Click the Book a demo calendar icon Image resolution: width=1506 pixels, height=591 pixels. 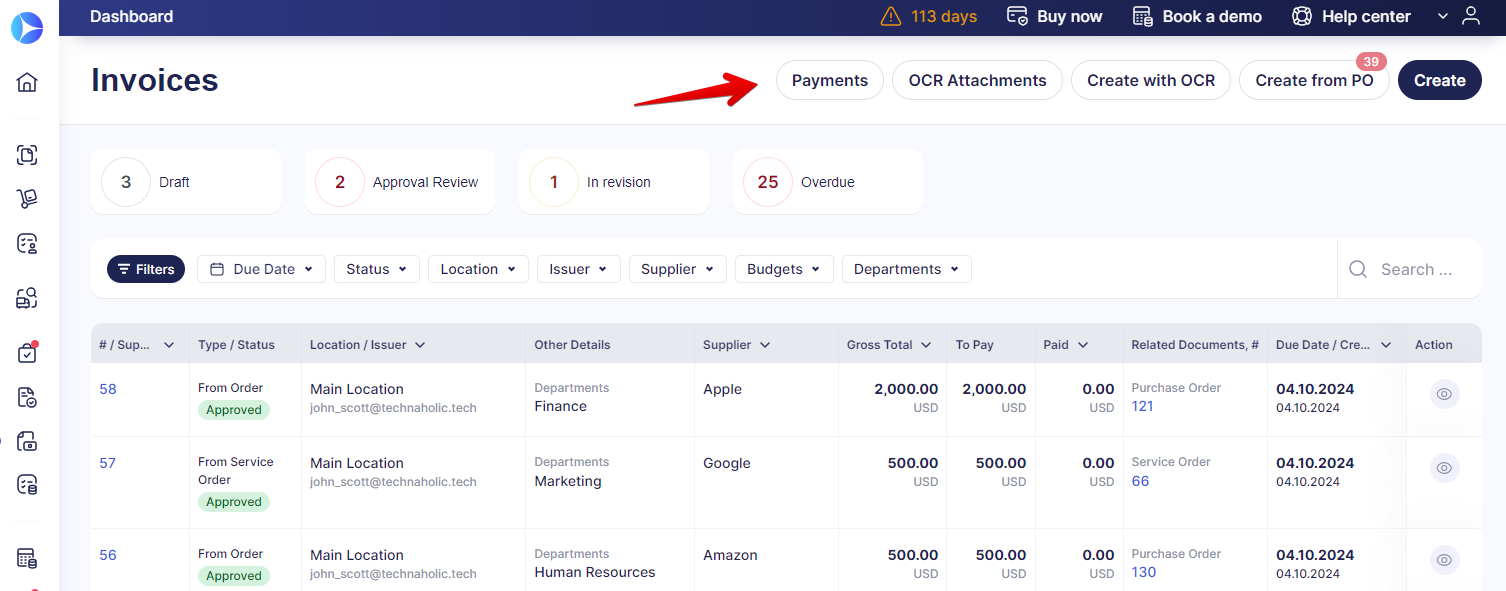1141,16
